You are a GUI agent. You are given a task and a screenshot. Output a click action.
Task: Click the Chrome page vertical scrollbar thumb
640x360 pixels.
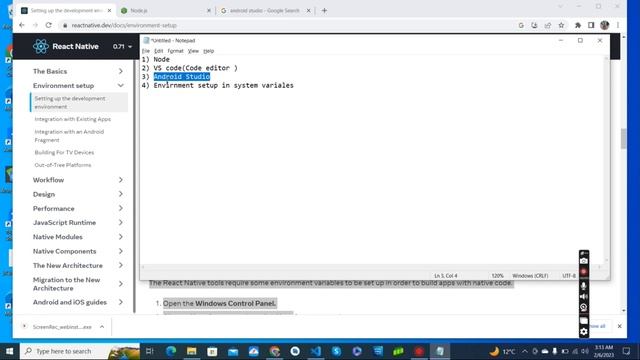(623, 139)
